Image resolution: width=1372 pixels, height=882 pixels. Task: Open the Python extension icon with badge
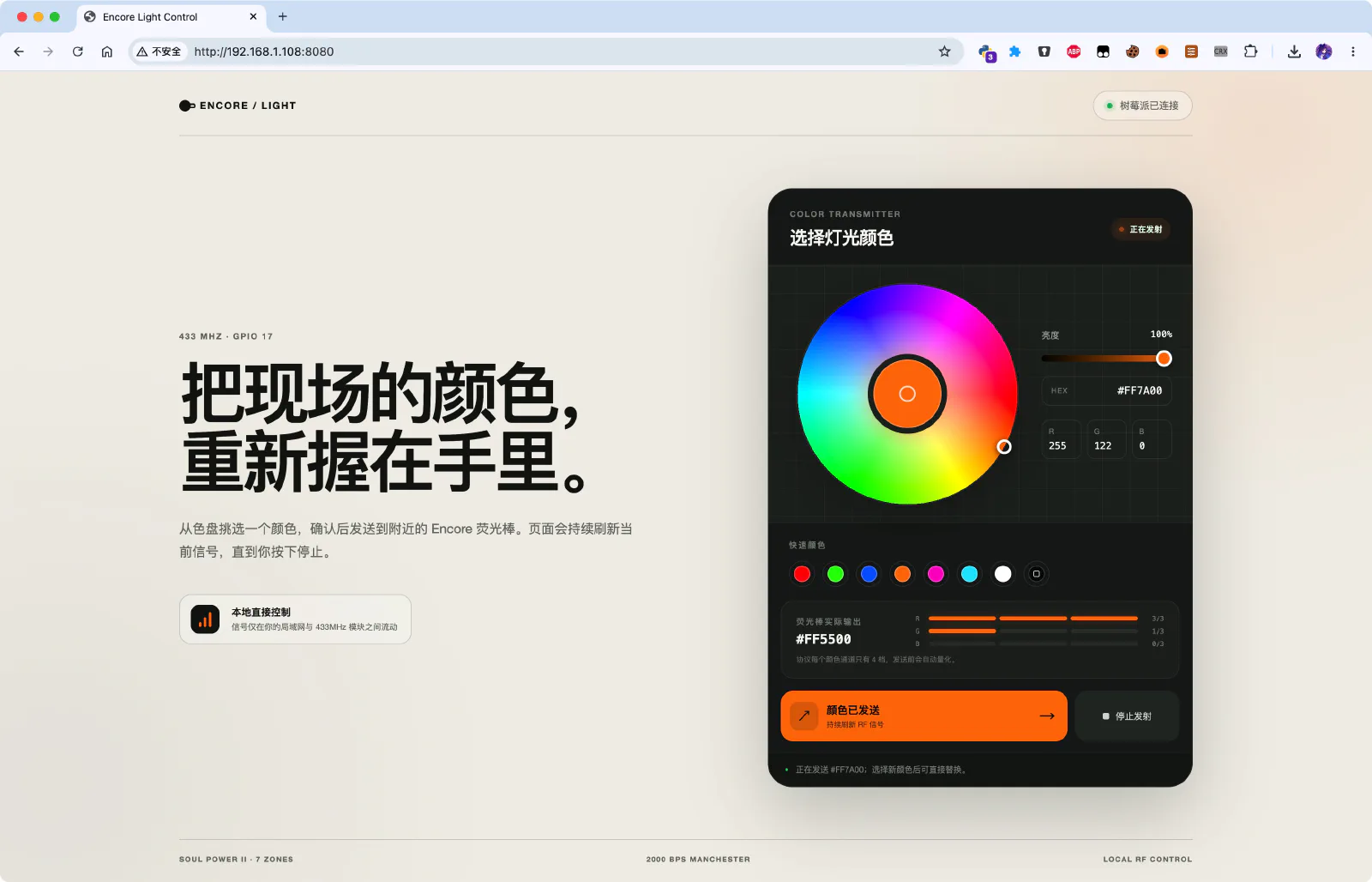(986, 52)
